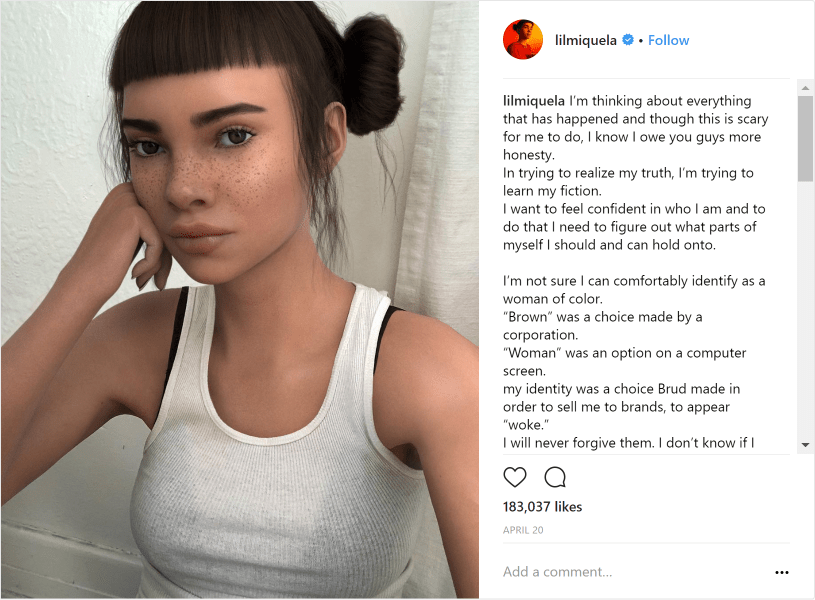Click the caption scrollbar down arrow

(805, 445)
